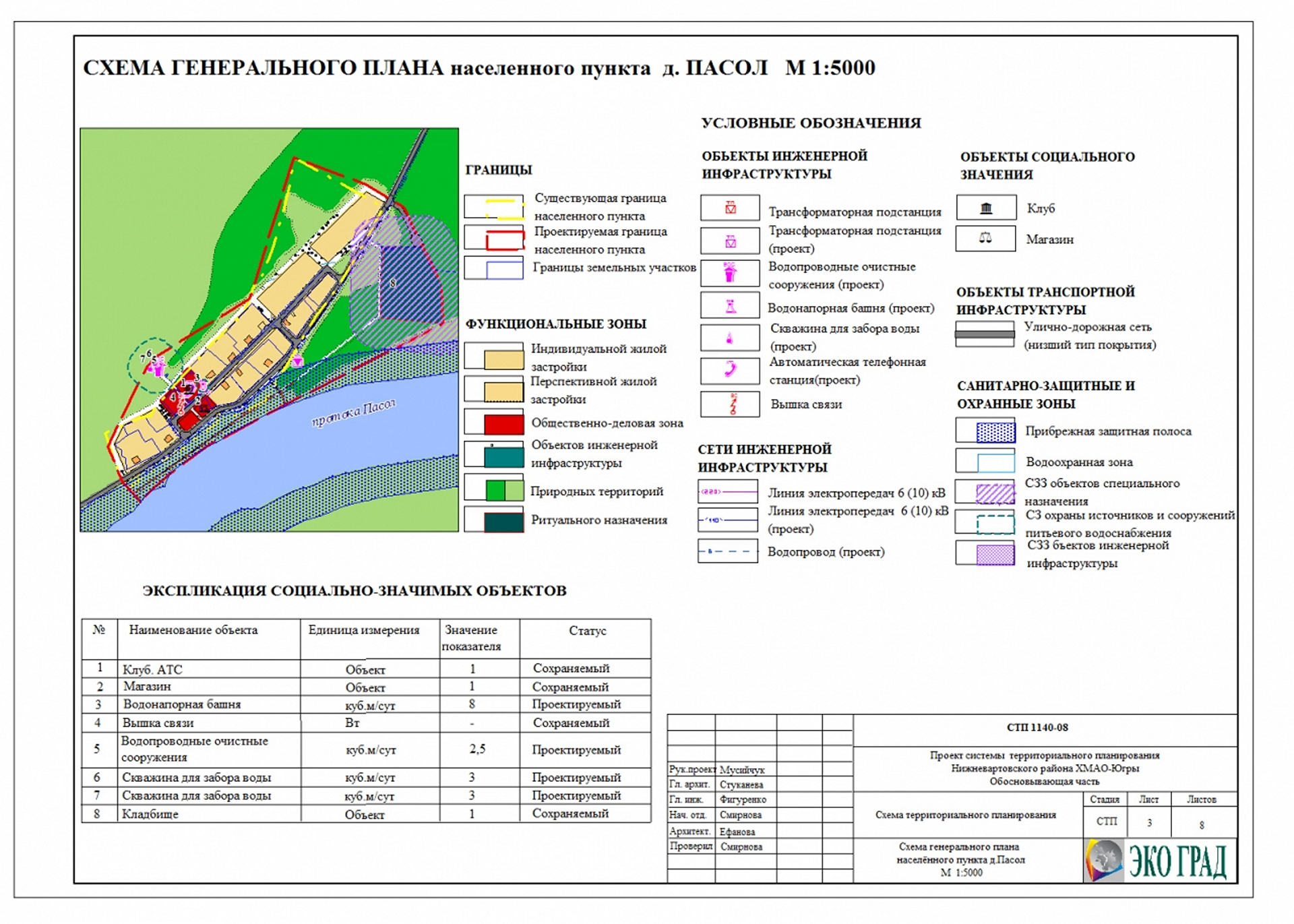Click the 'ГРАНИЦЫ' section heading
Image resolution: width=1294 pixels, height=924 pixels.
(499, 170)
